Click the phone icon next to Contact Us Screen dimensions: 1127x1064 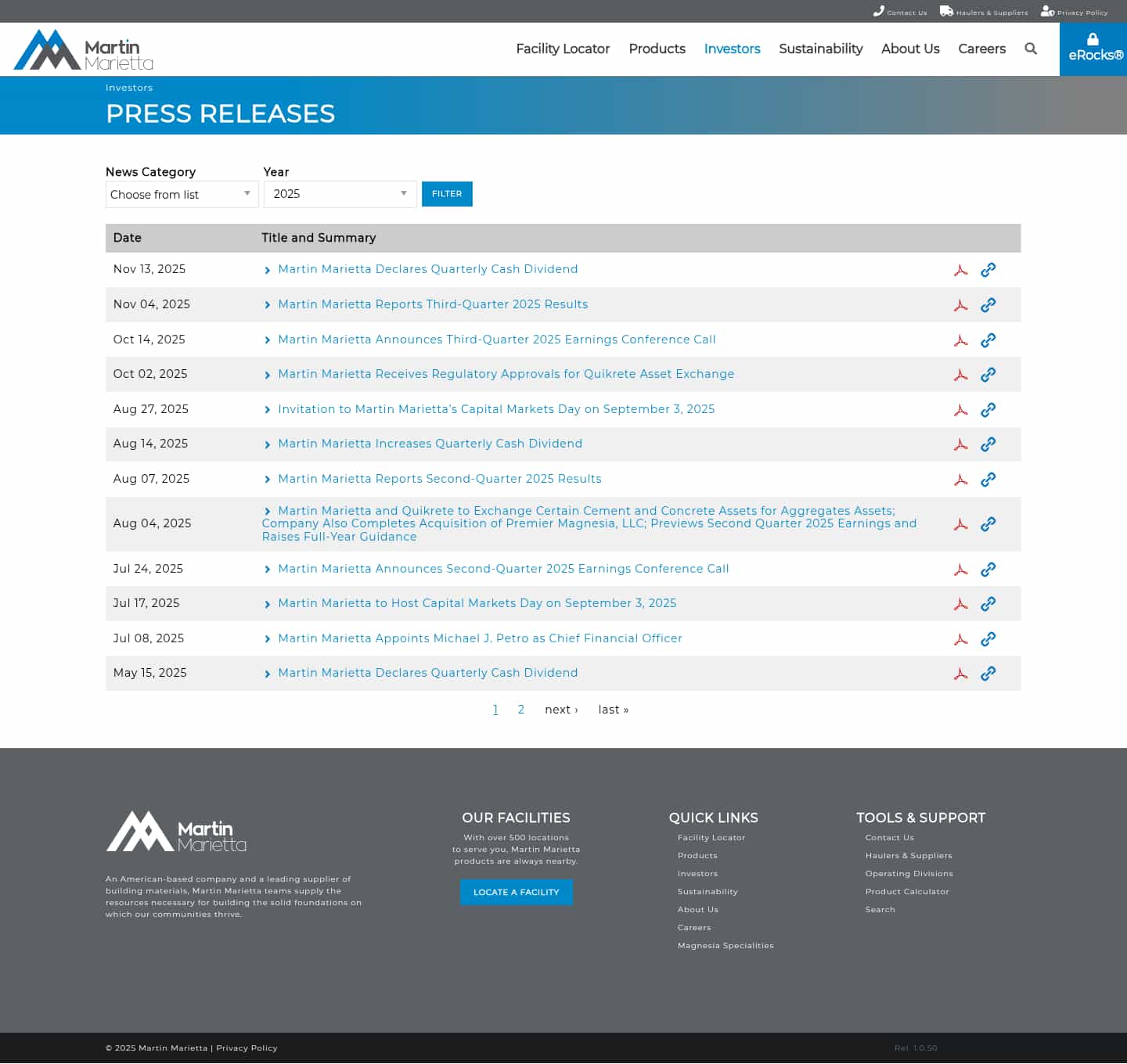pos(879,11)
